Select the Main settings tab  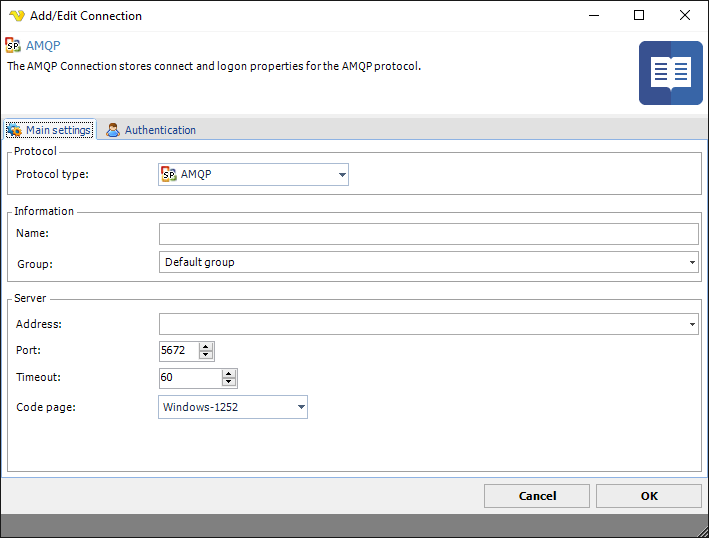pos(58,130)
